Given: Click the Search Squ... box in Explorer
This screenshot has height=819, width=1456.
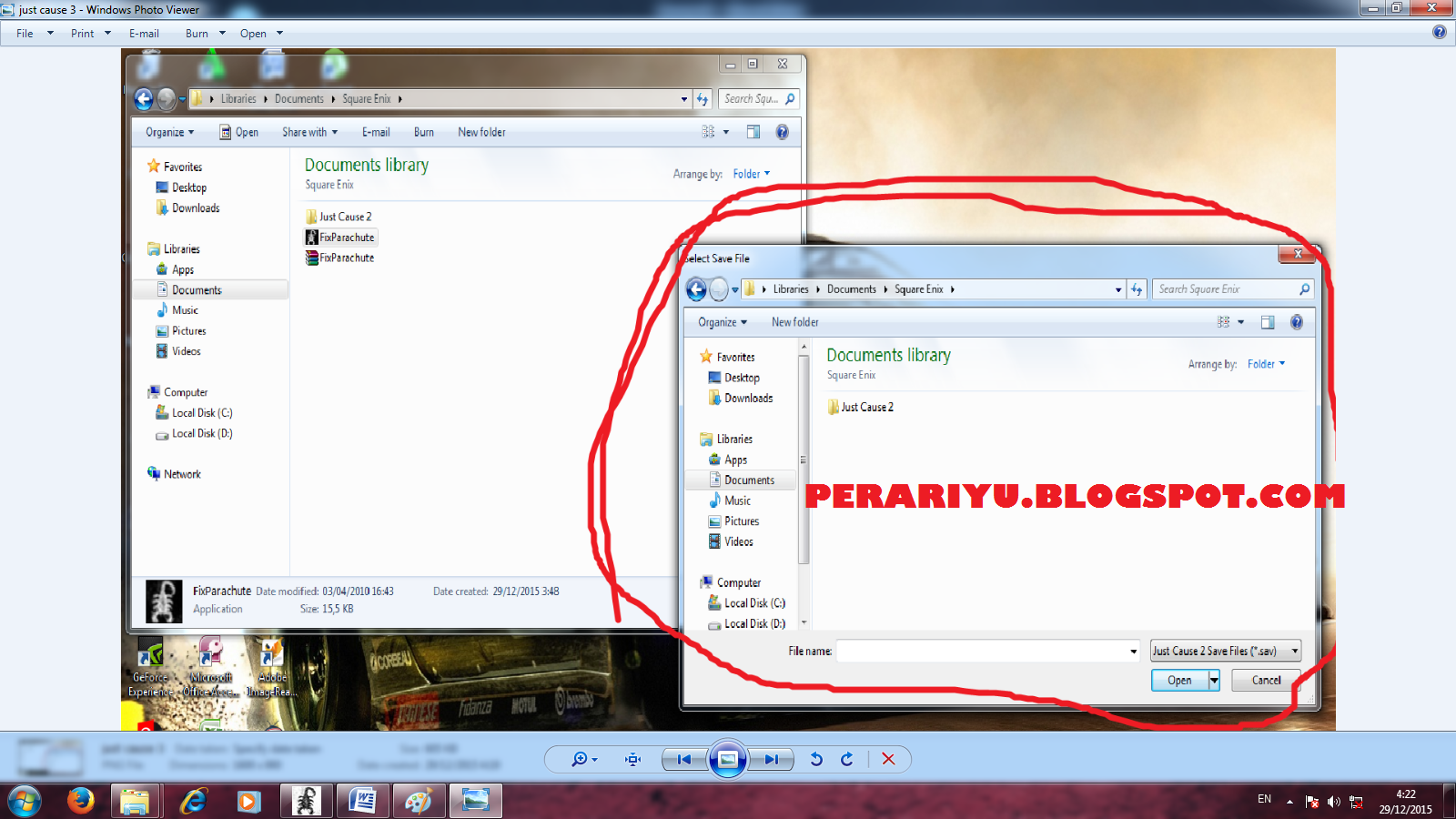Looking at the screenshot, I should coord(761,98).
